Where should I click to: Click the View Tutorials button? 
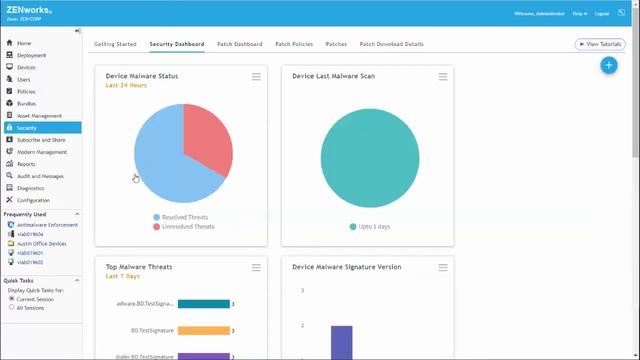point(600,44)
